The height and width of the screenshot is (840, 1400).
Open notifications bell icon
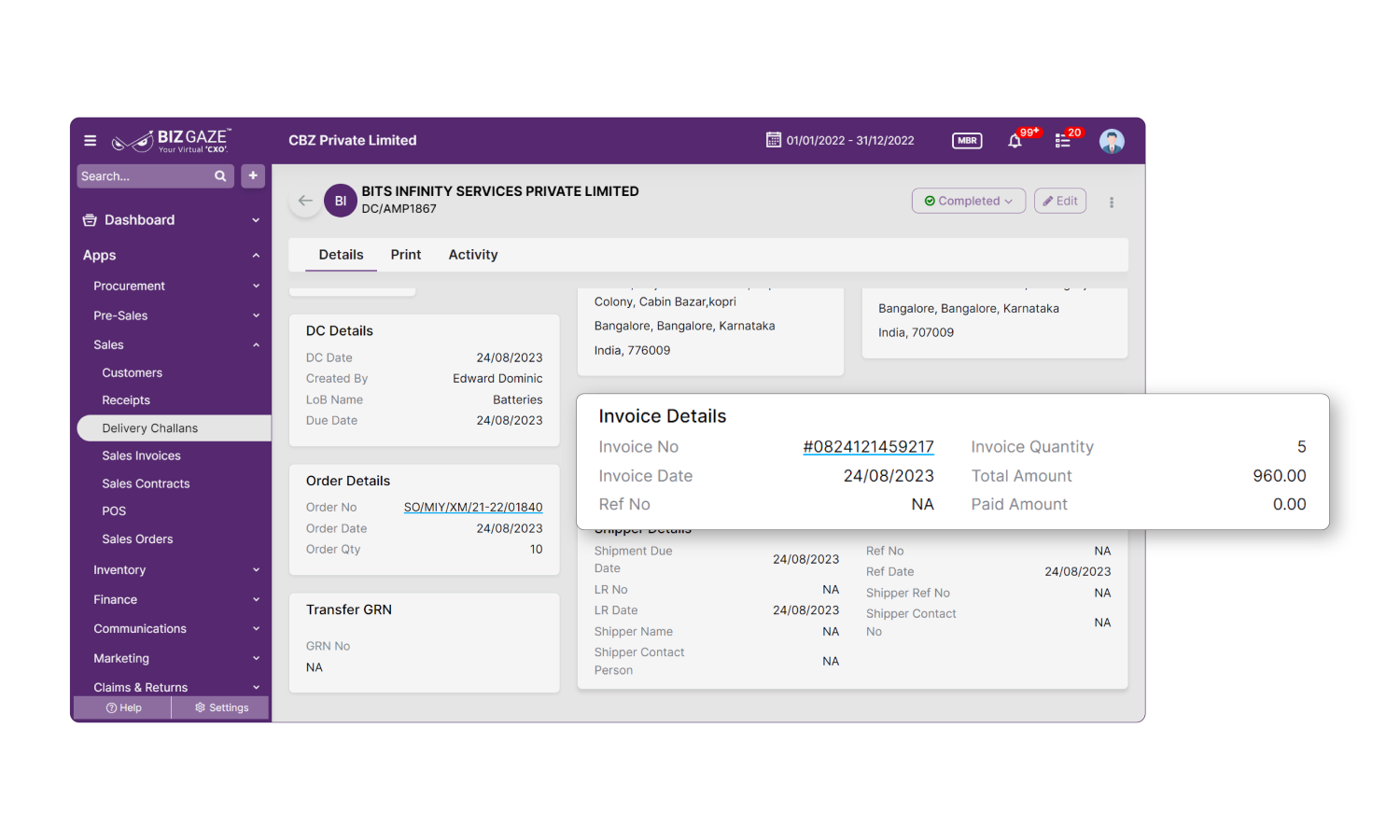[x=1015, y=141]
